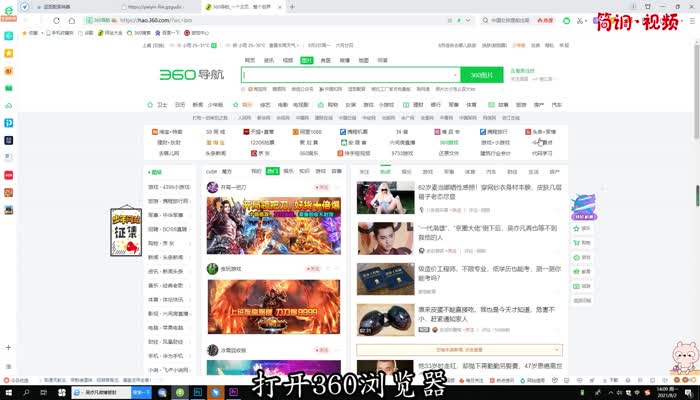The width and height of the screenshot is (700, 400).
Task: Click the Windows Start button
Action: (8, 393)
